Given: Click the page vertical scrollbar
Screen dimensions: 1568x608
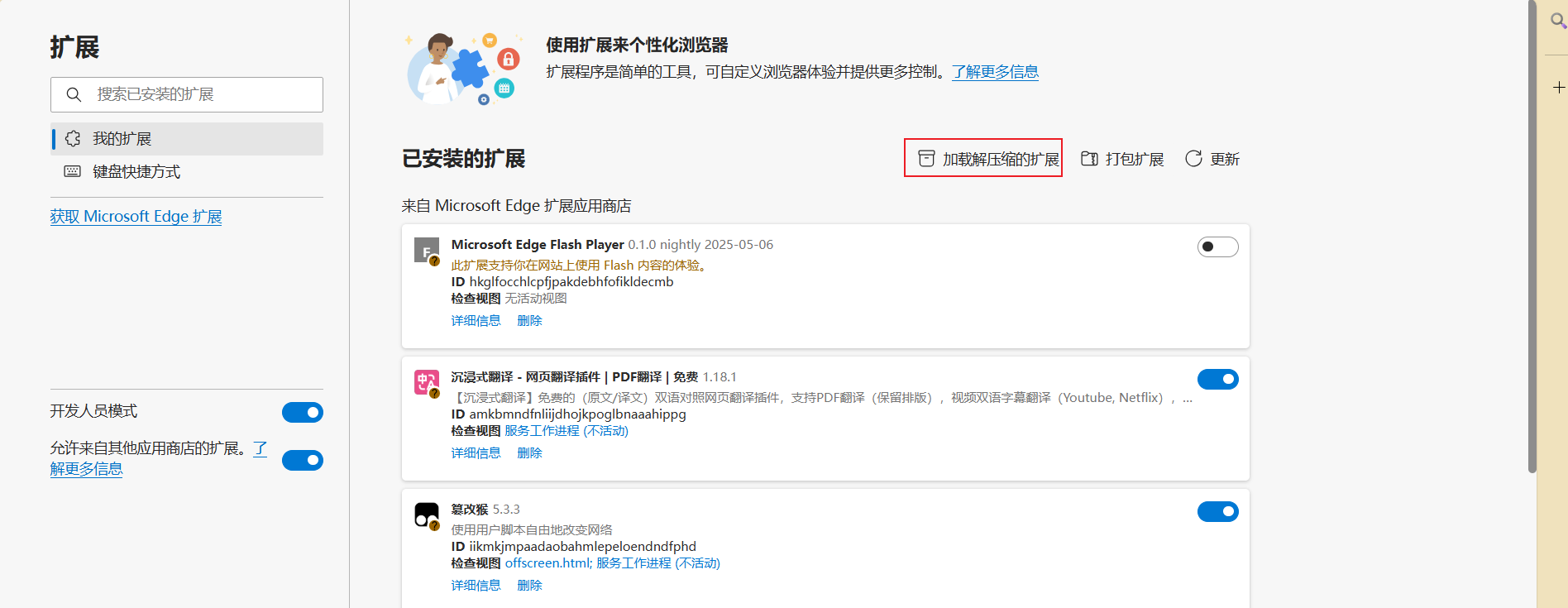Looking at the screenshot, I should (x=1532, y=237).
